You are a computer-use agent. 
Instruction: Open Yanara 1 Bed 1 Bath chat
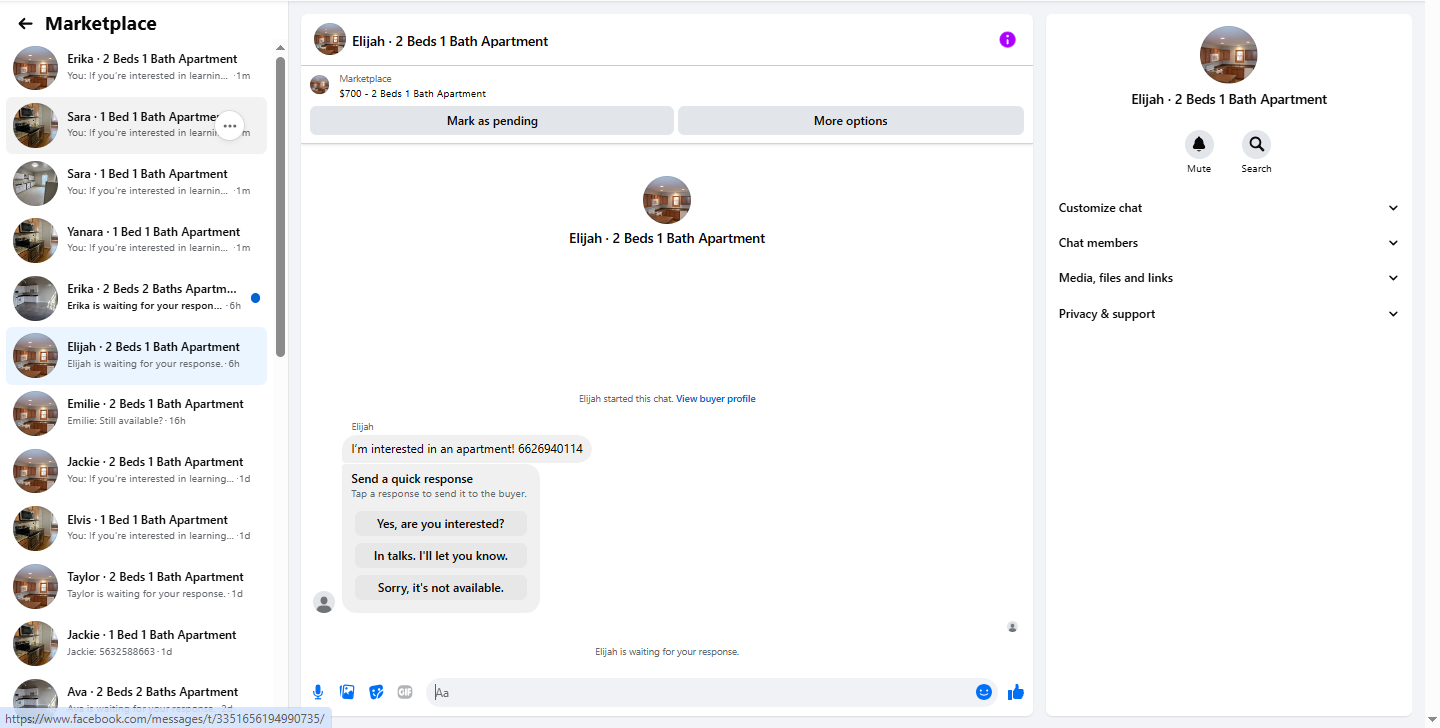click(137, 240)
